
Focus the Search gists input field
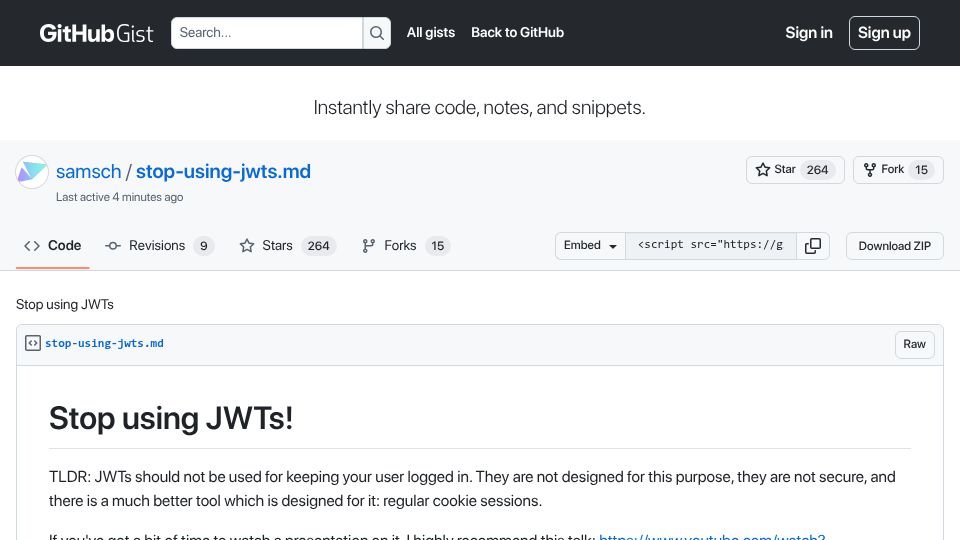click(x=267, y=33)
